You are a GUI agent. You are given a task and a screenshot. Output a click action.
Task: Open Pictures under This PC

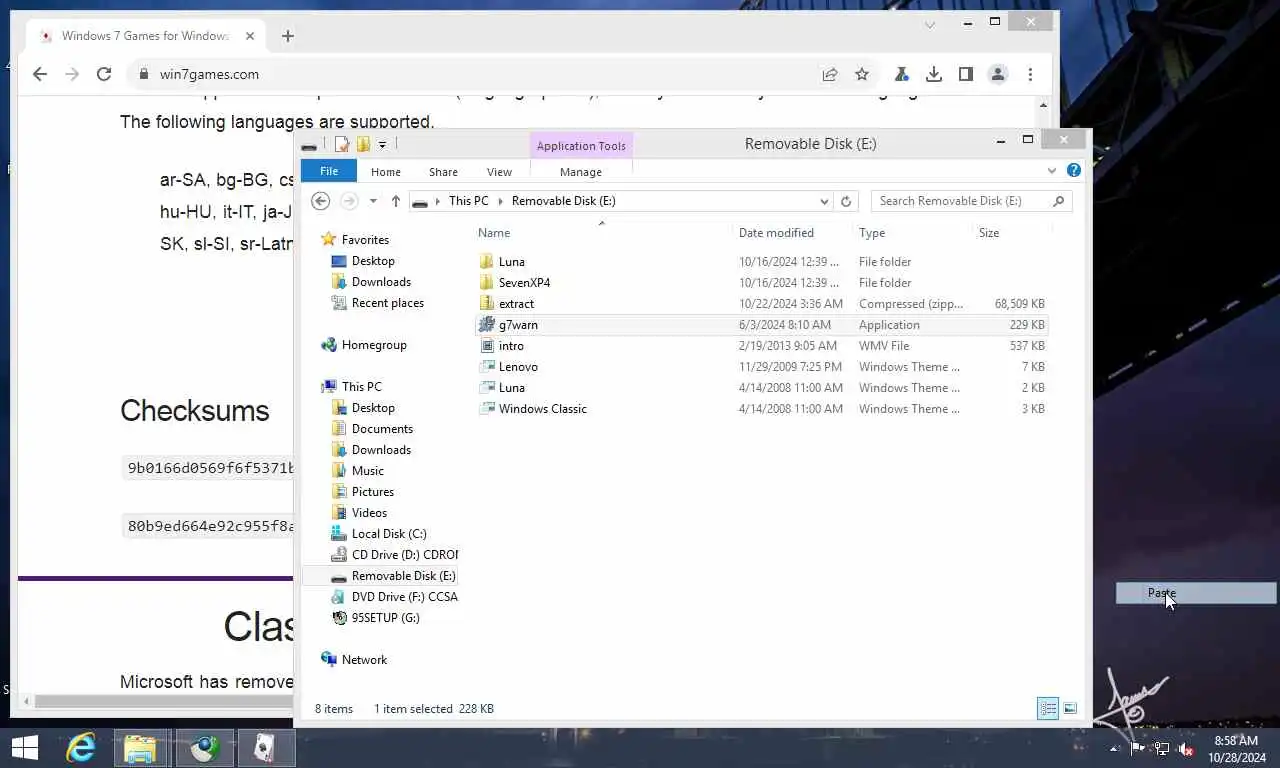373,492
